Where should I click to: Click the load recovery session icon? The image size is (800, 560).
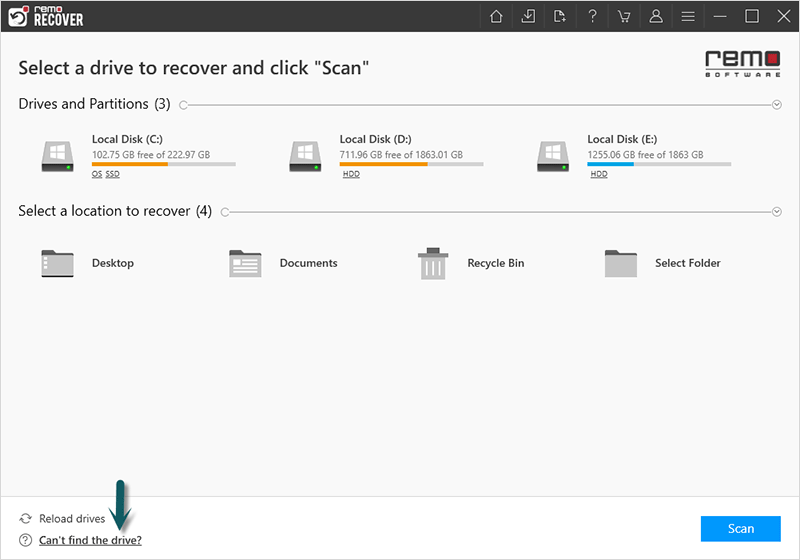[528, 16]
